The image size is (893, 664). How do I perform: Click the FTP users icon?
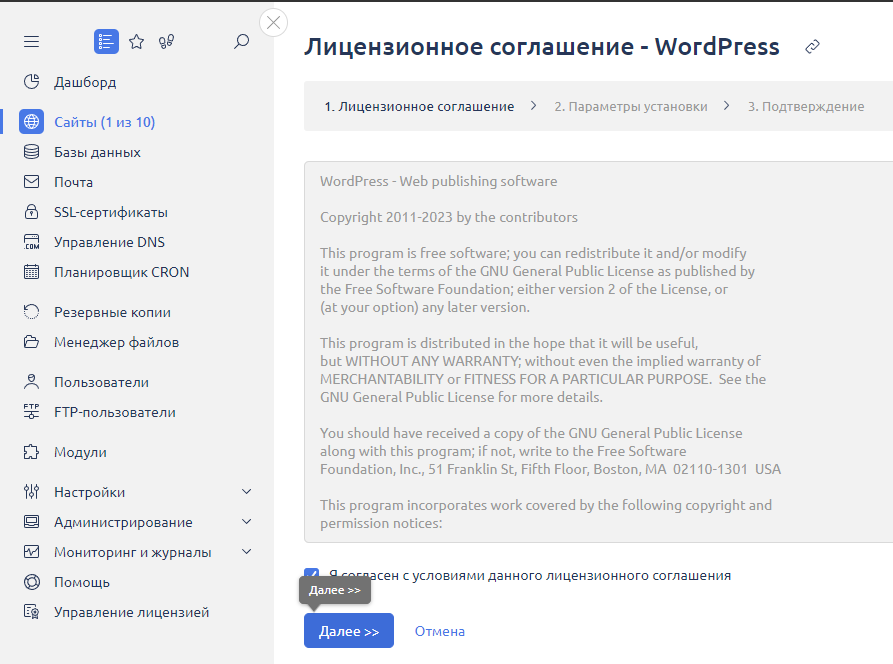(31, 412)
